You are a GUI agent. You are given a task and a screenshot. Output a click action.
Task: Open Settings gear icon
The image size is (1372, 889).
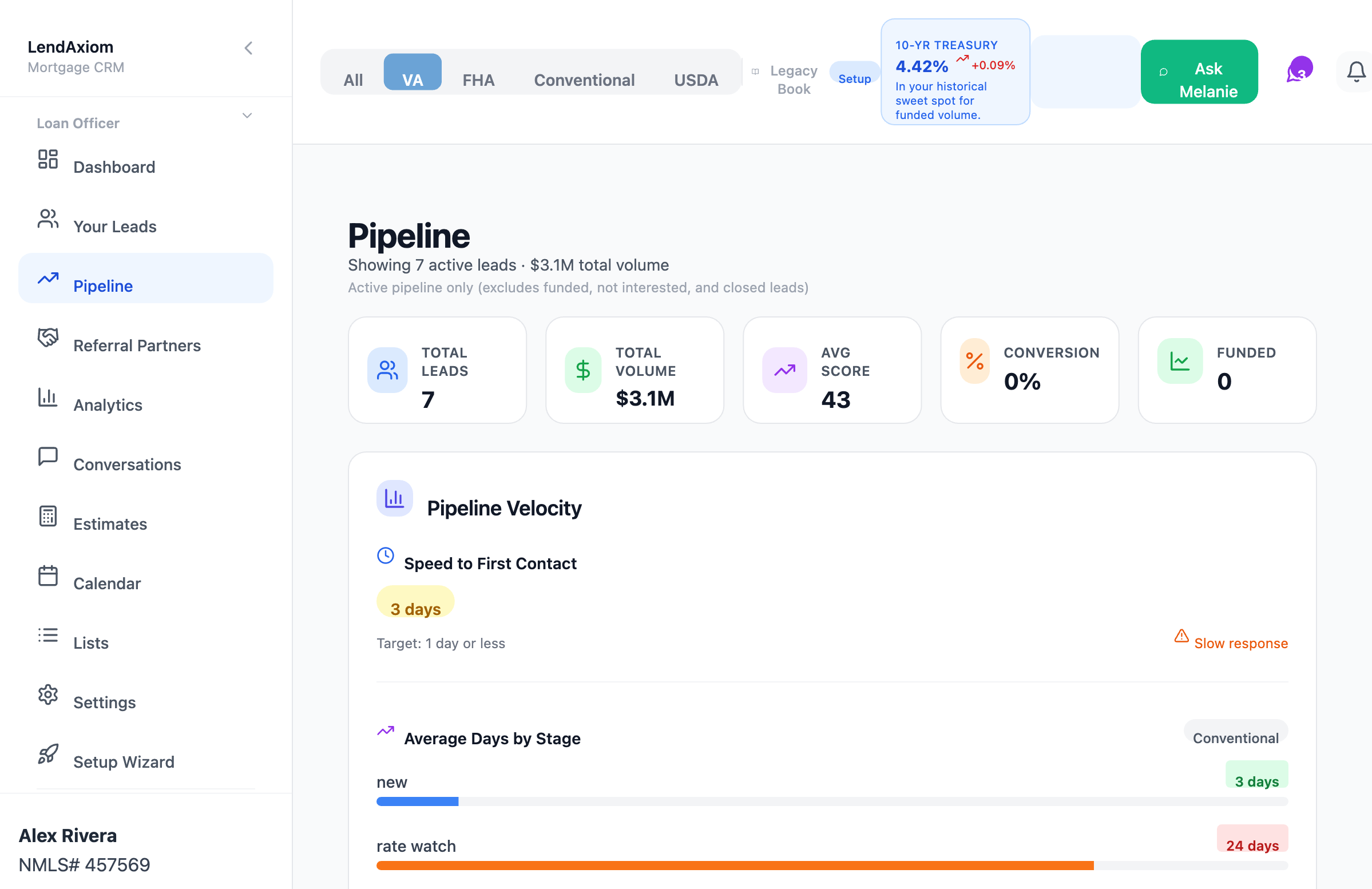pos(48,694)
